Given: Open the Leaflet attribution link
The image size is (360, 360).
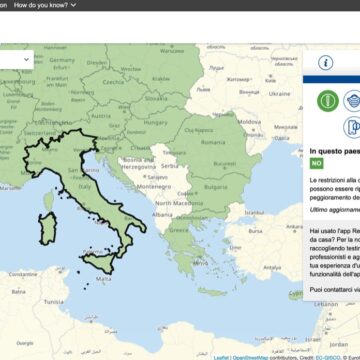Looking at the screenshot, I should coord(221,357).
